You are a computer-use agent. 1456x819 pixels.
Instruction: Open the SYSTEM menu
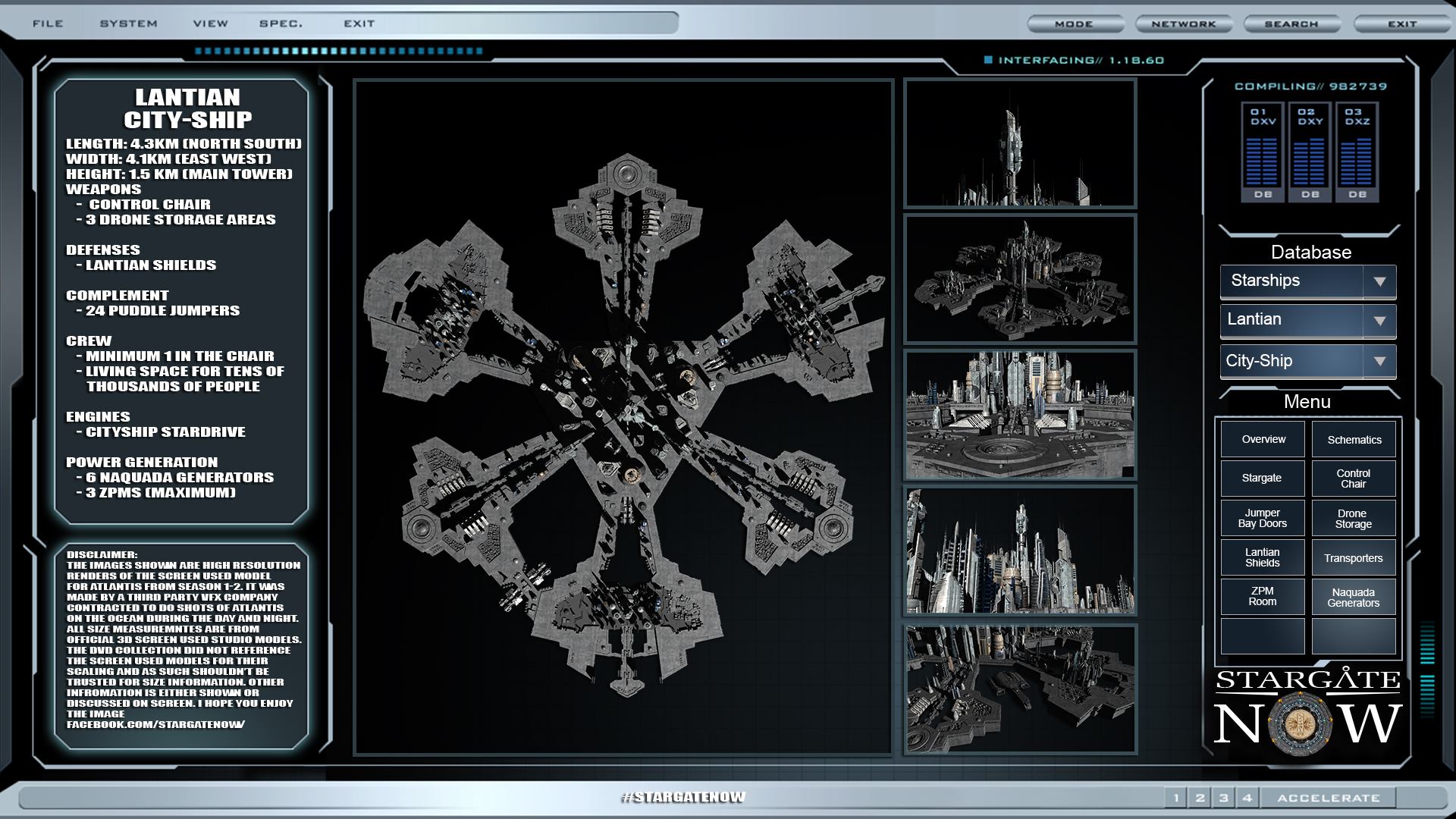click(x=129, y=24)
